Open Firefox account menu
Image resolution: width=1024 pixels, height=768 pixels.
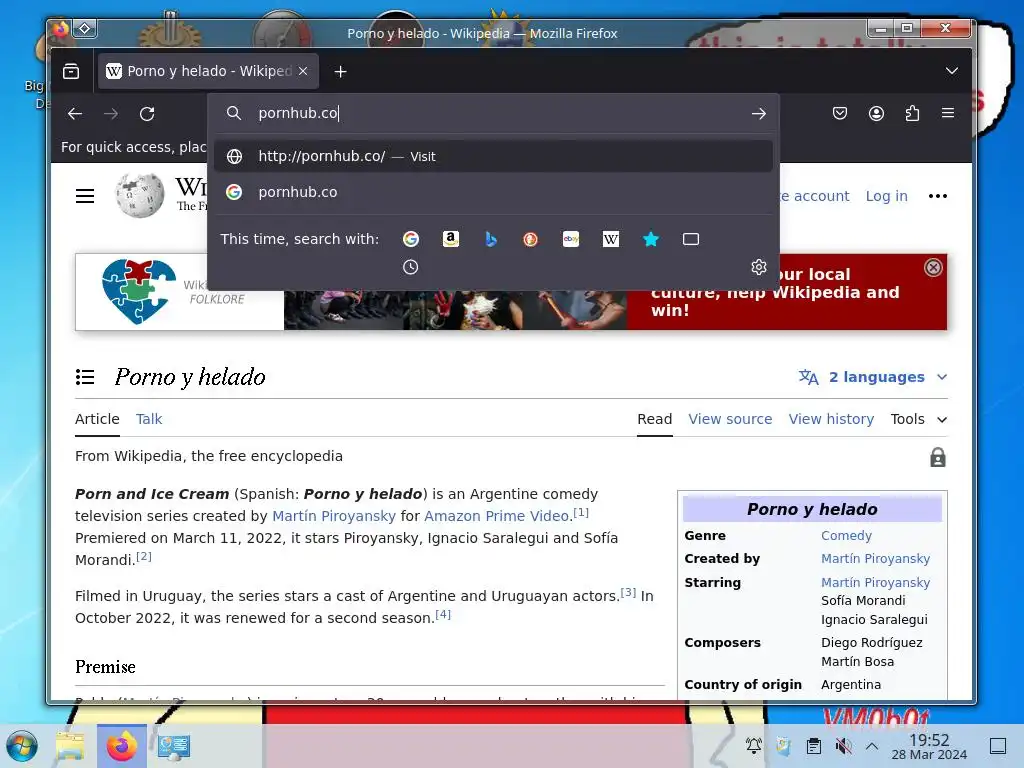(876, 114)
